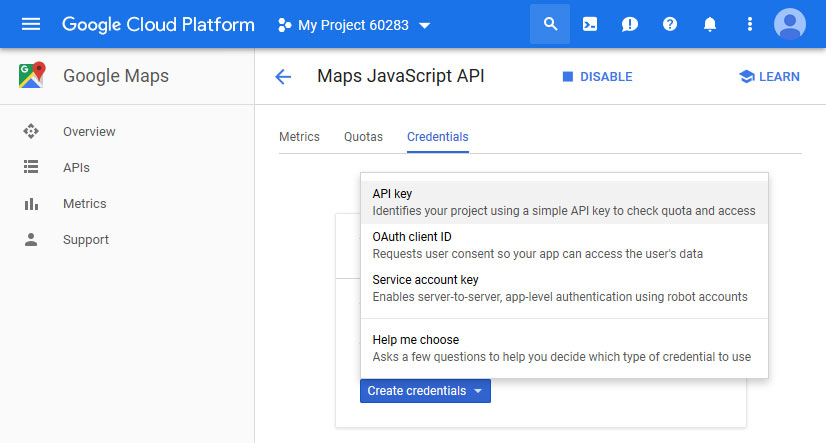This screenshot has width=826, height=443.
Task: Open APIs in the sidebar
Action: (76, 168)
